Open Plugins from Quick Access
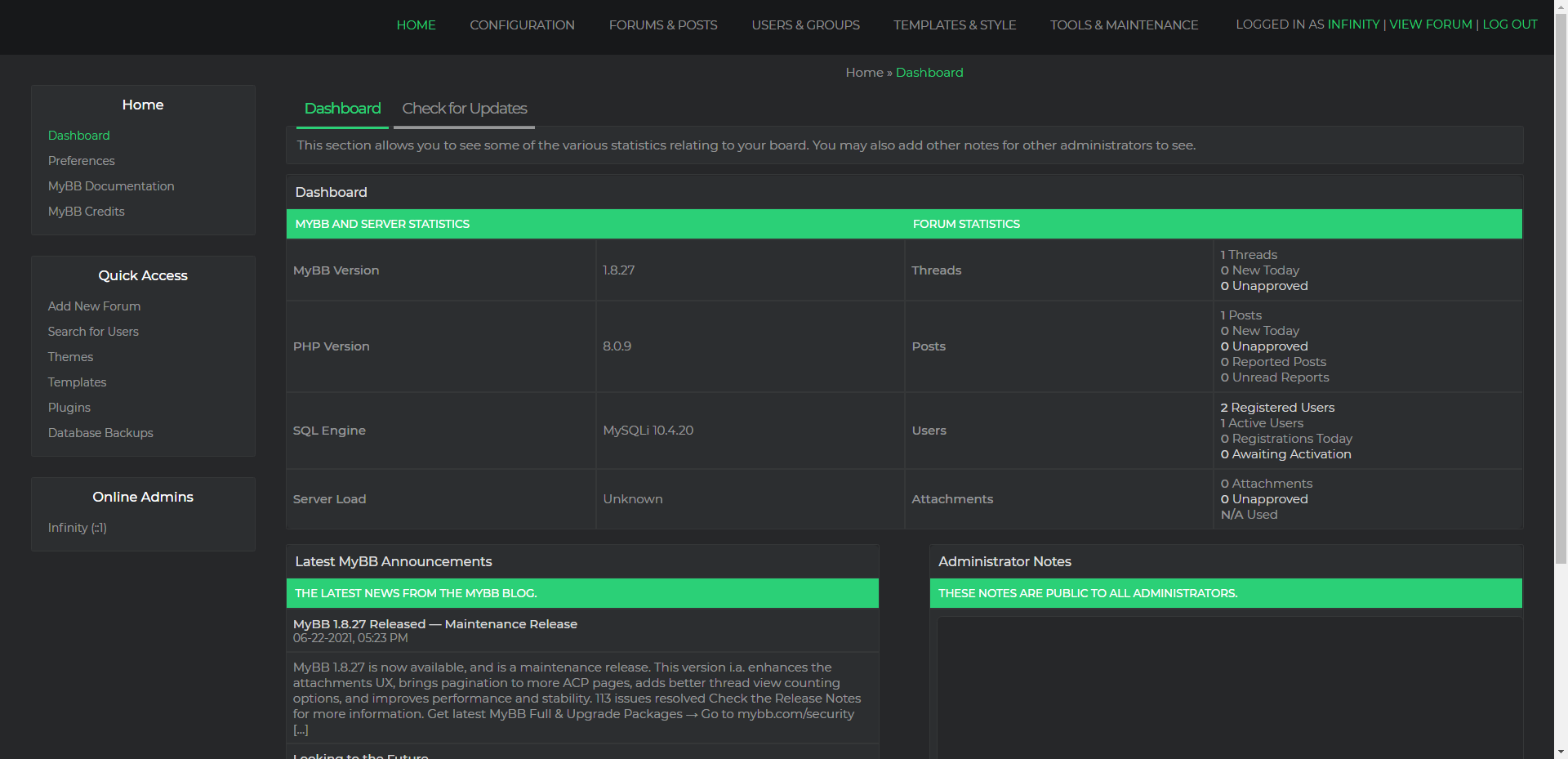Viewport: 1568px width, 759px height. (x=69, y=408)
